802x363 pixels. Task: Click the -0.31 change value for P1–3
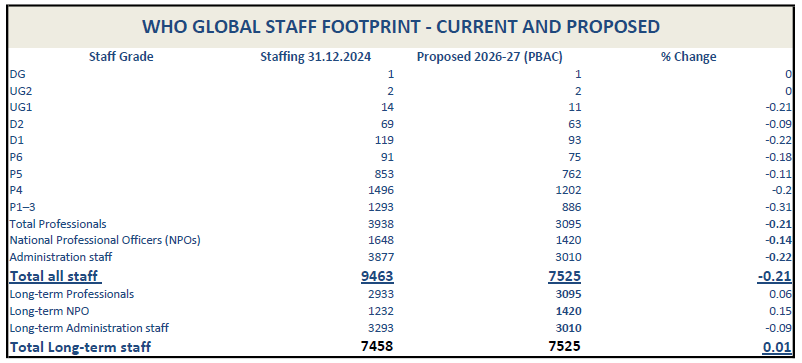tap(779, 207)
